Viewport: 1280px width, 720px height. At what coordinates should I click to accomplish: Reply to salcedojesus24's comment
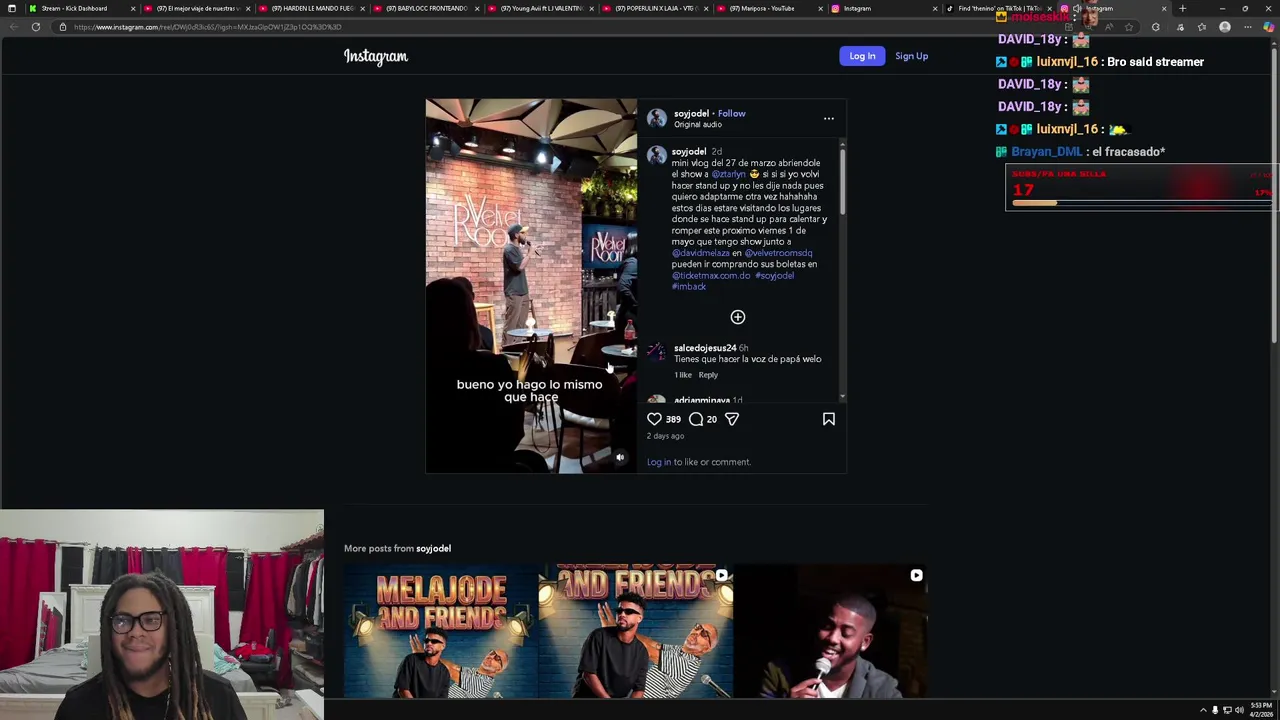pos(708,375)
